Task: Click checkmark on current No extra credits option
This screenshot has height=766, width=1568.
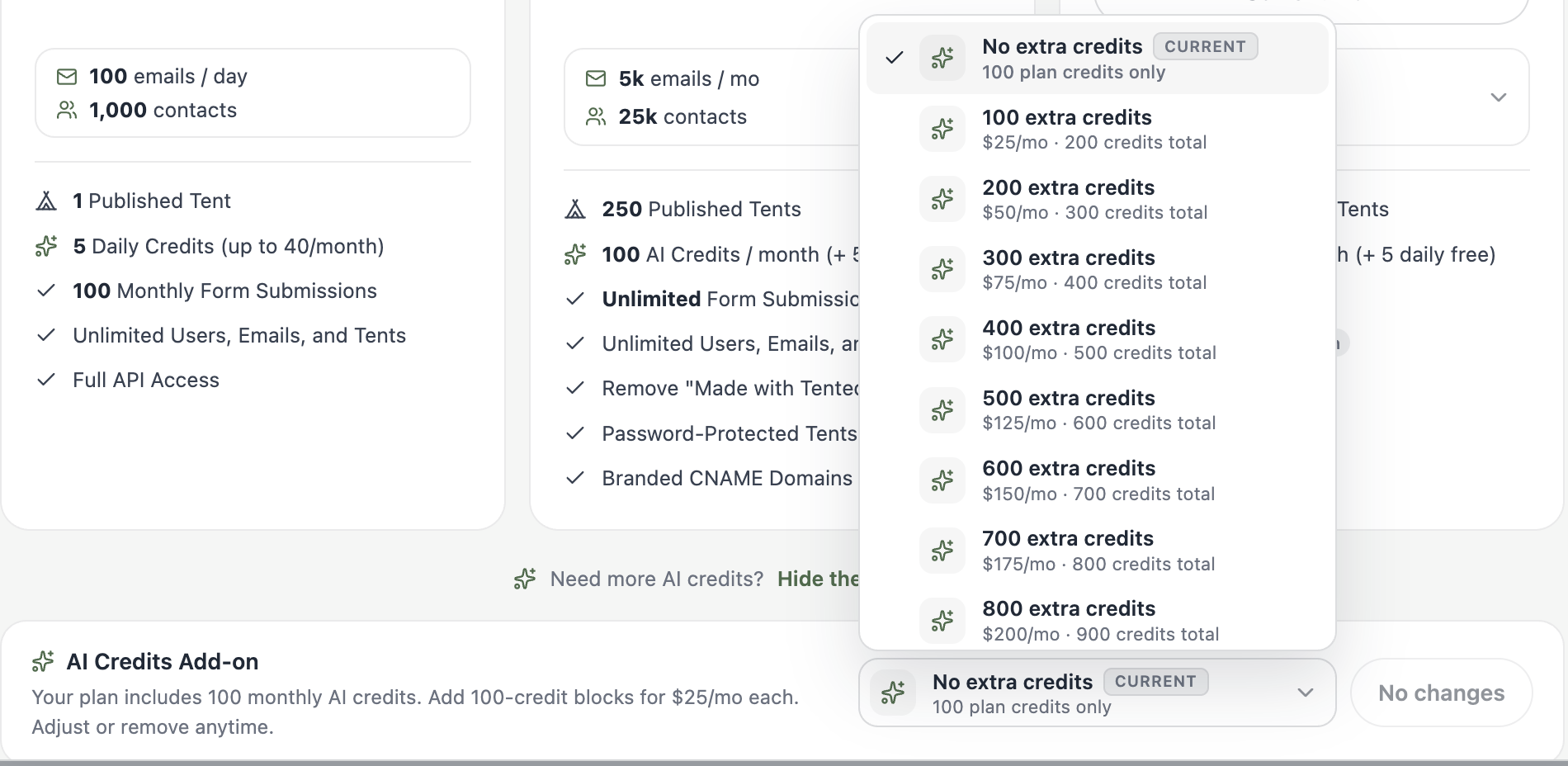Action: [x=894, y=58]
